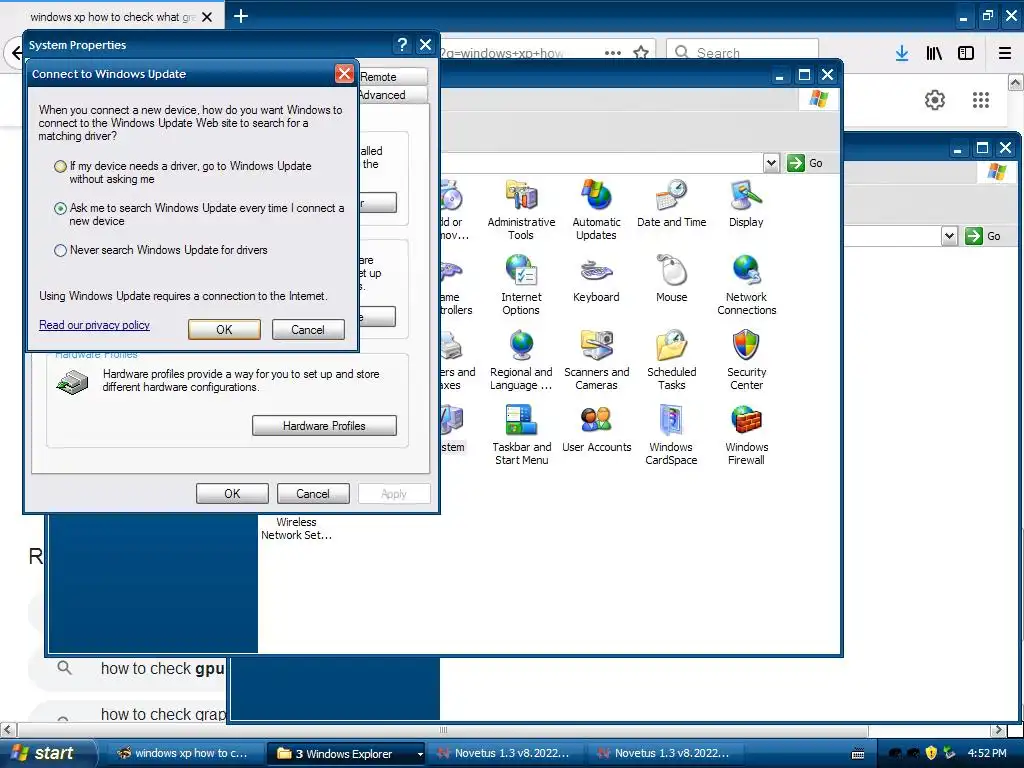This screenshot has height=768, width=1024.
Task: Switch to the Remote tab
Action: tap(392, 76)
